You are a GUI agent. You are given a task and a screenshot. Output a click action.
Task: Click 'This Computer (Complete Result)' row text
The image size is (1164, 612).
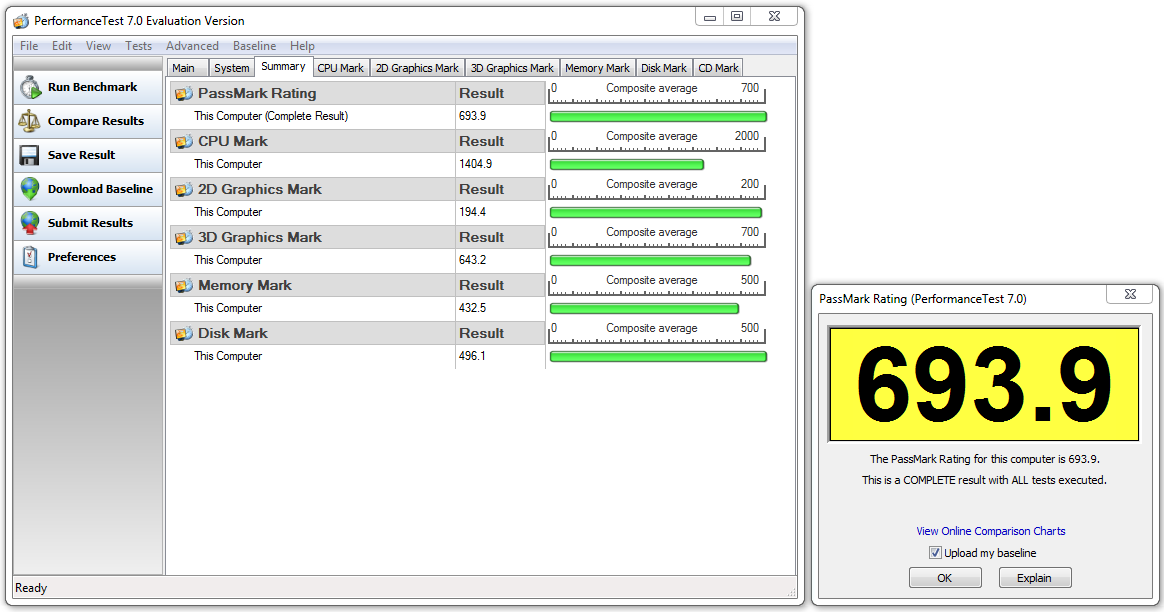(x=271, y=116)
